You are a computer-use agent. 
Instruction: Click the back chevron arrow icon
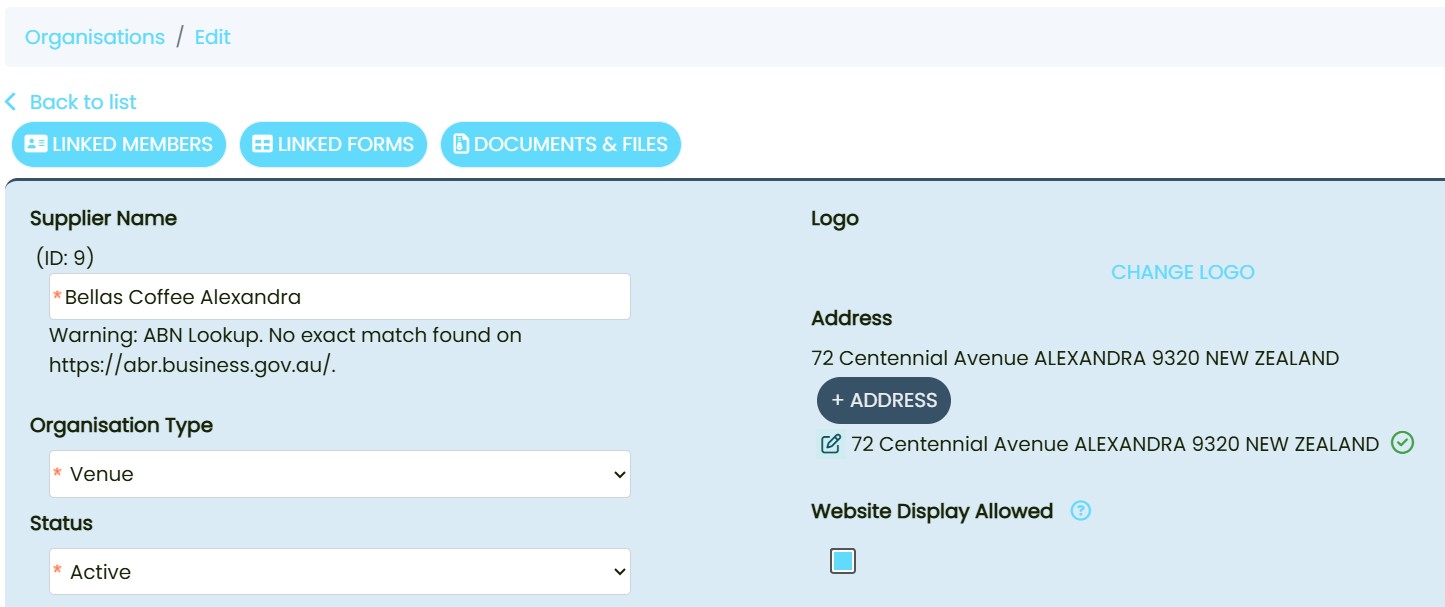pyautogui.click(x=11, y=102)
